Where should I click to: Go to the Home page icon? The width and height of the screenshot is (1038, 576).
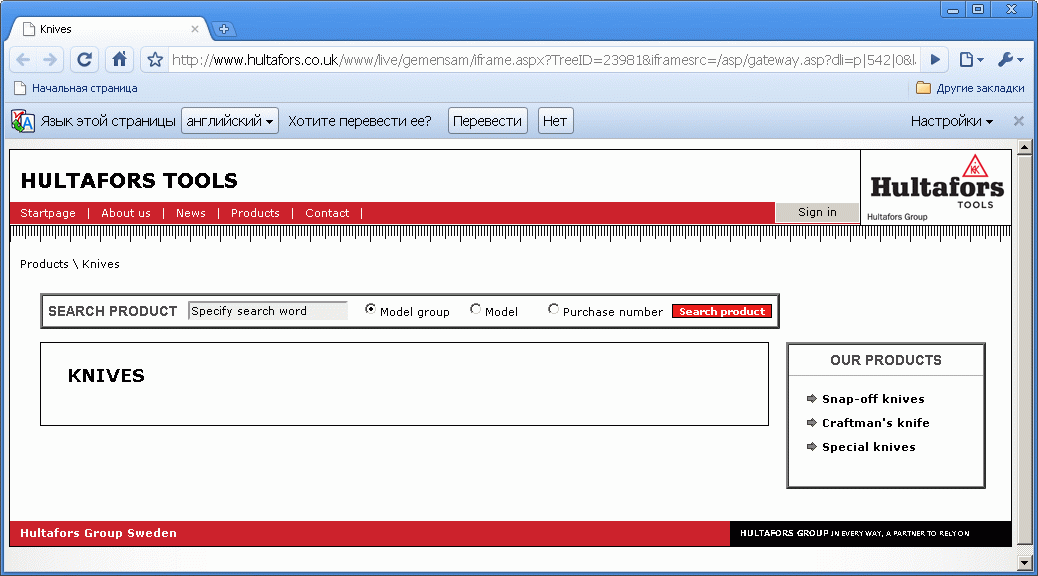119,60
